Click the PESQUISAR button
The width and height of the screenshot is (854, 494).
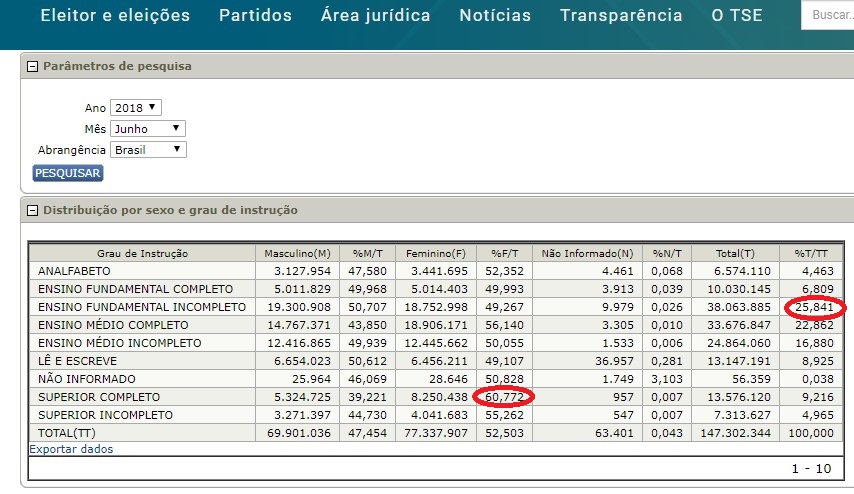click(x=68, y=173)
